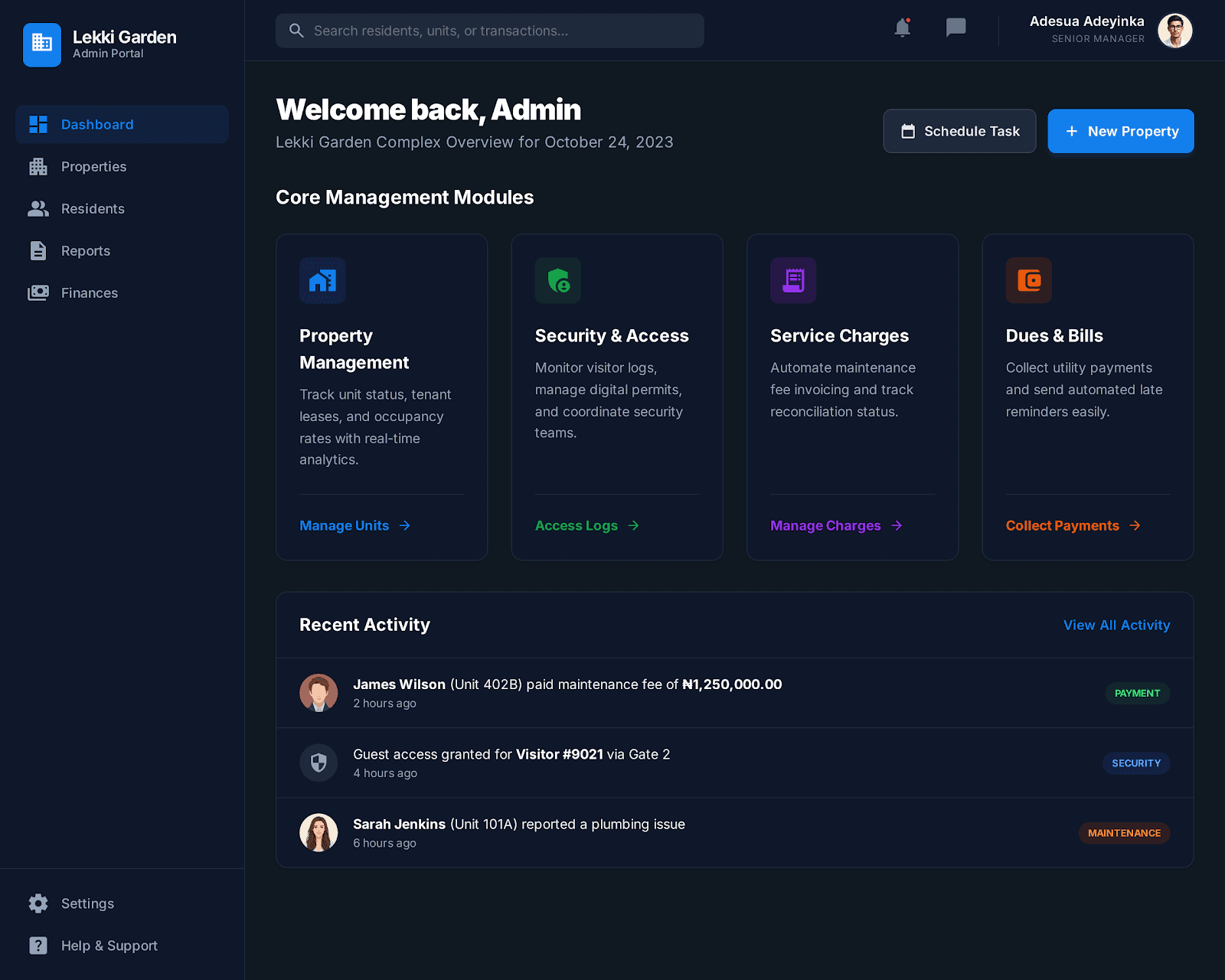
Task: Click Adesua Adeyinka's profile avatar
Action: click(x=1174, y=31)
